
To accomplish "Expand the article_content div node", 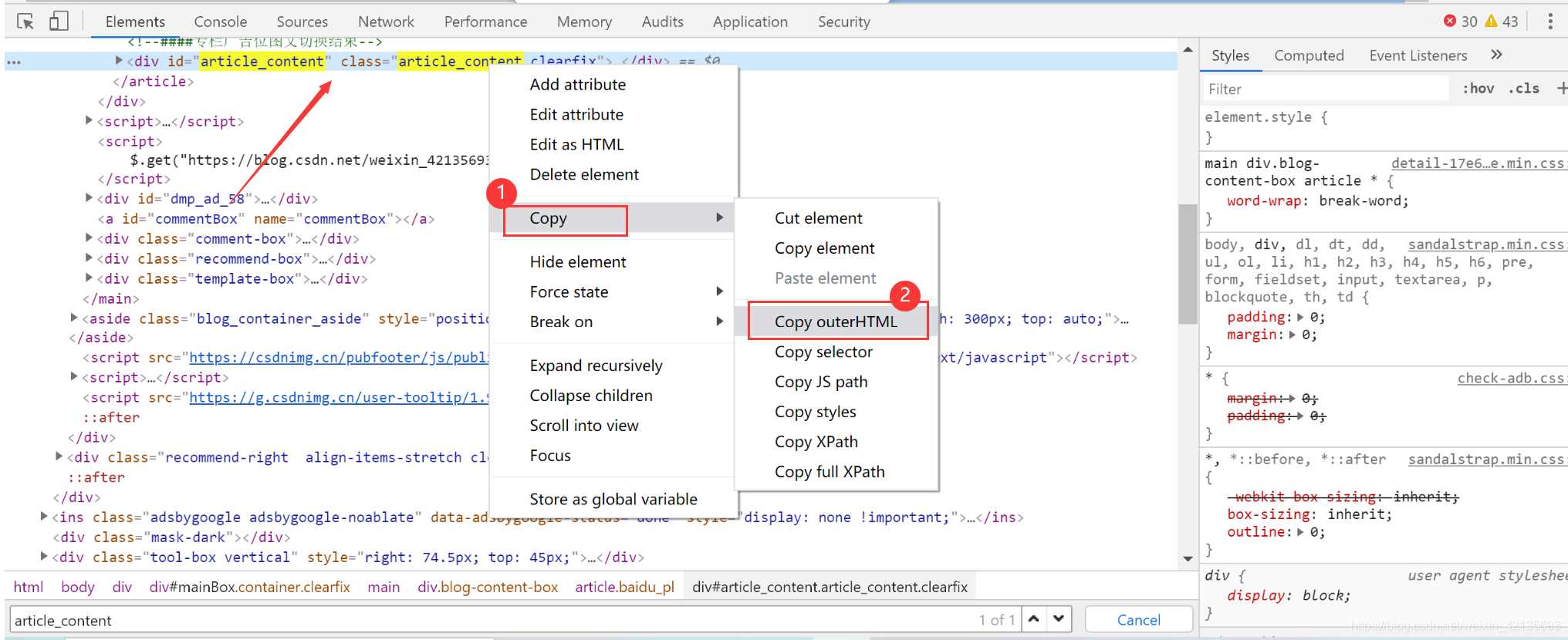I will [119, 60].
